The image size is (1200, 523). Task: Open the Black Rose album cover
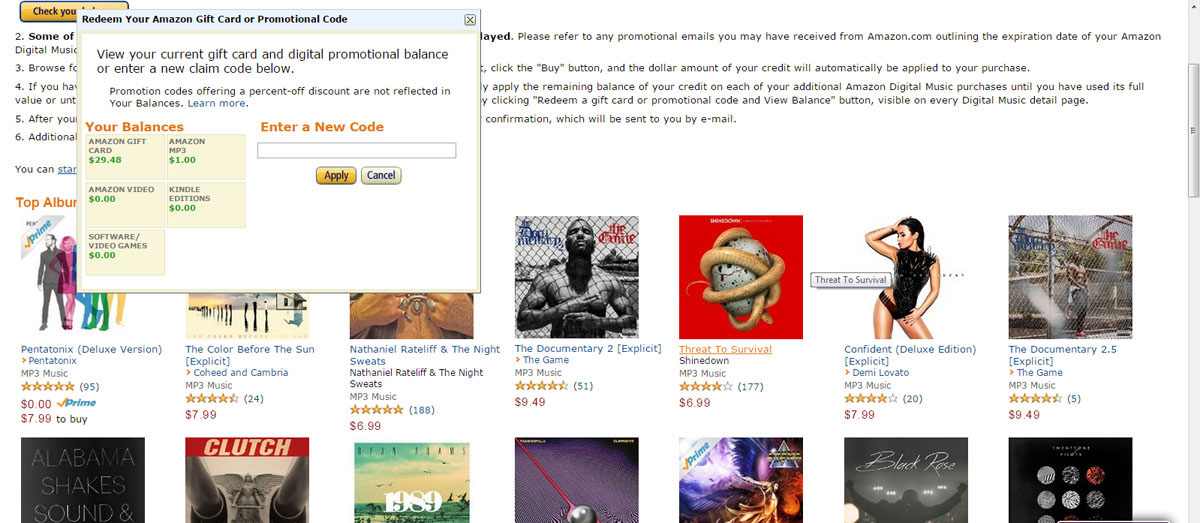tap(905, 480)
